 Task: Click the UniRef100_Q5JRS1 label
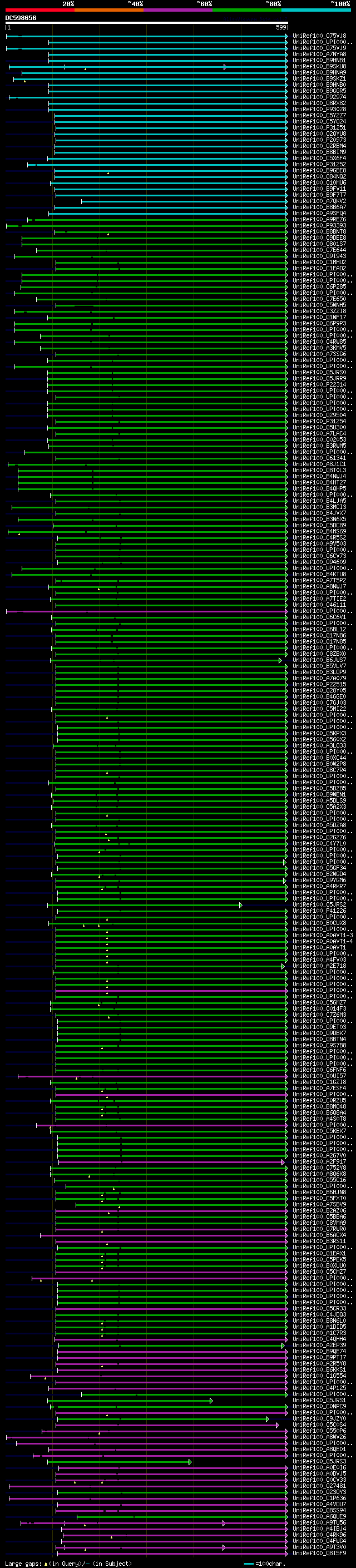(319, 1401)
